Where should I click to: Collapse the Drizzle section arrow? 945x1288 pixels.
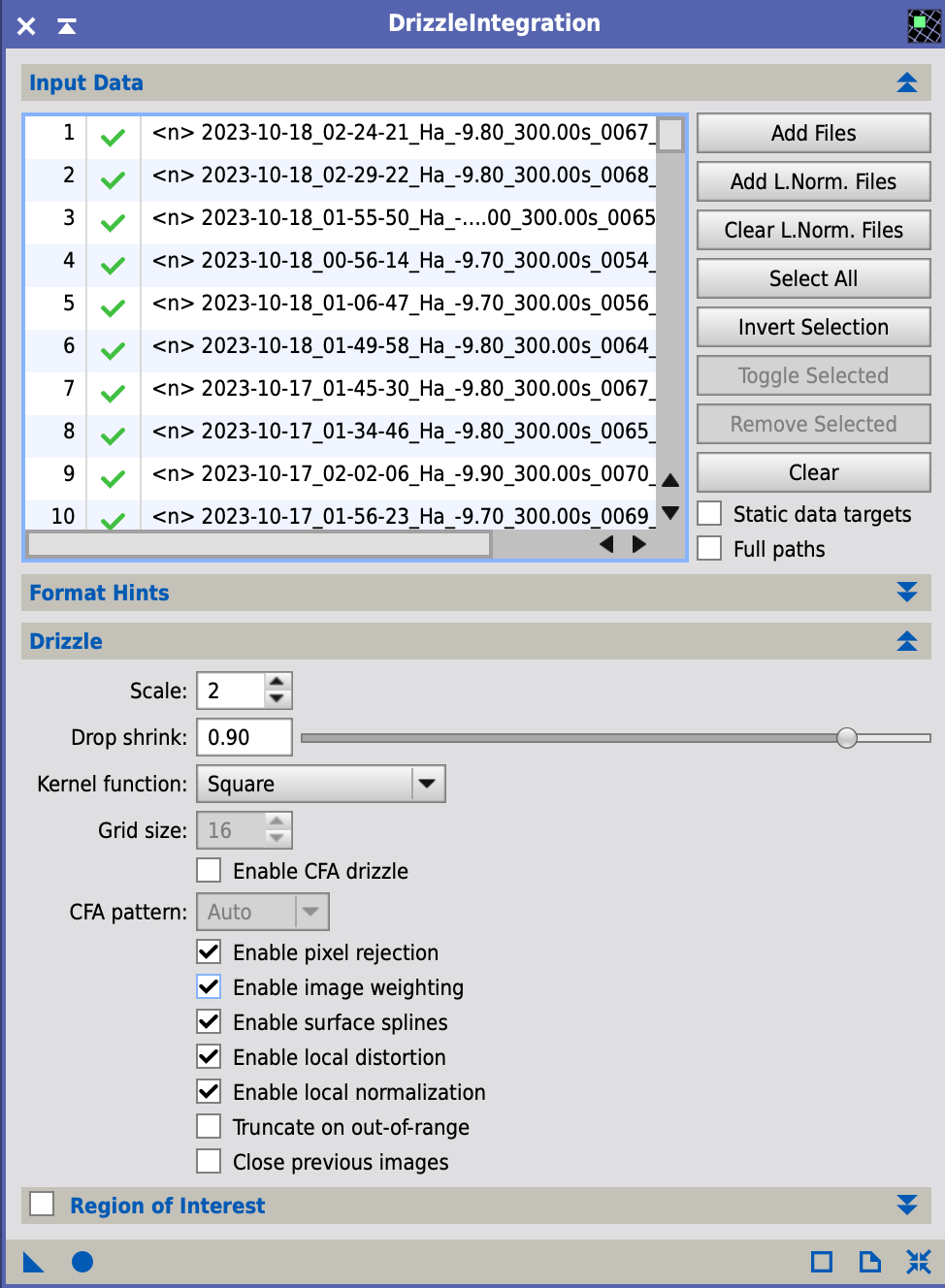point(907,640)
